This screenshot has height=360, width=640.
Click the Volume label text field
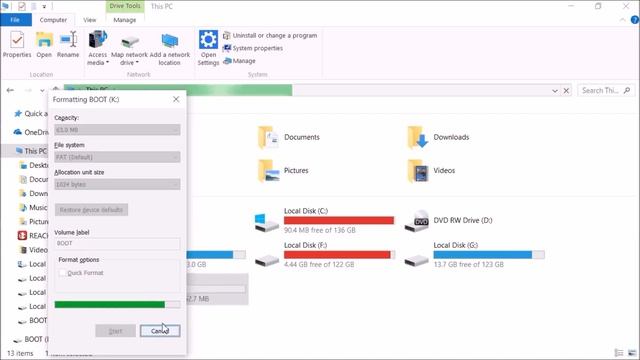point(117,243)
